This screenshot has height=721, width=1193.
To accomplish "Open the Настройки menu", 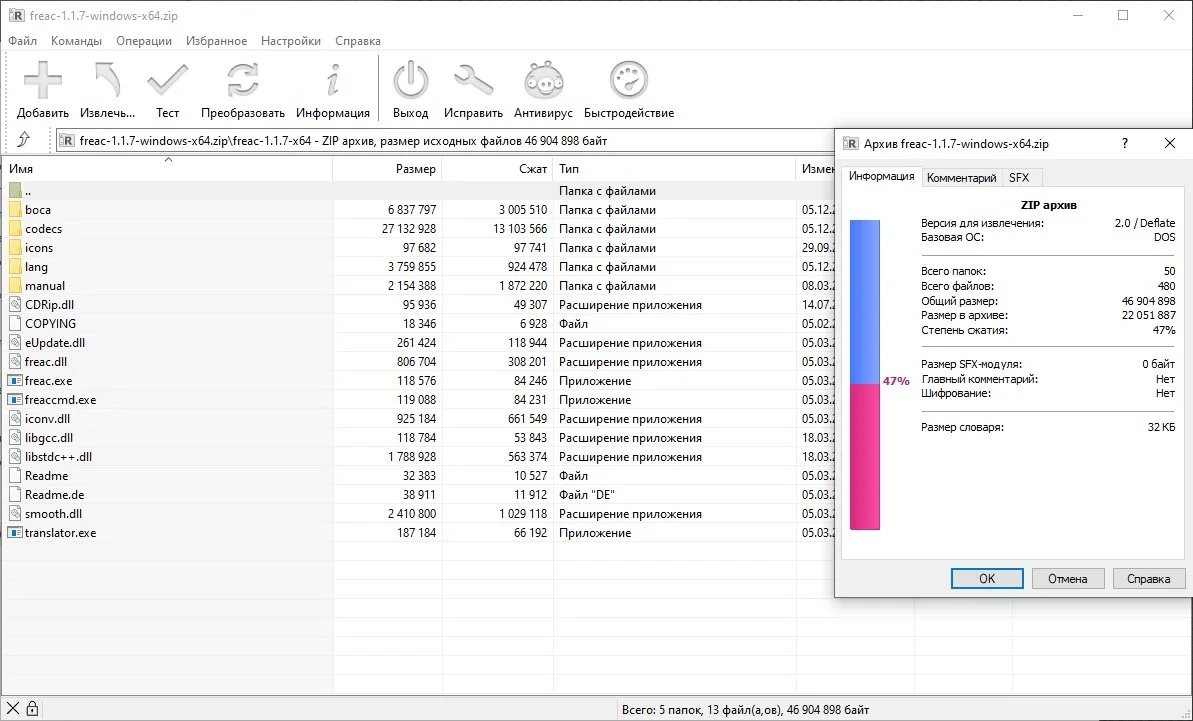I will (291, 41).
